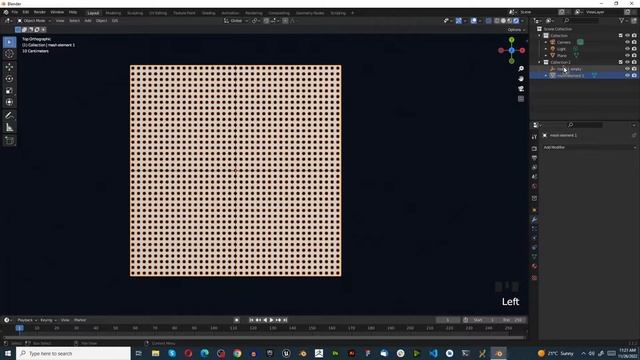The height and width of the screenshot is (360, 640).
Task: Pick the Scale tool
Action: click(x=9, y=91)
